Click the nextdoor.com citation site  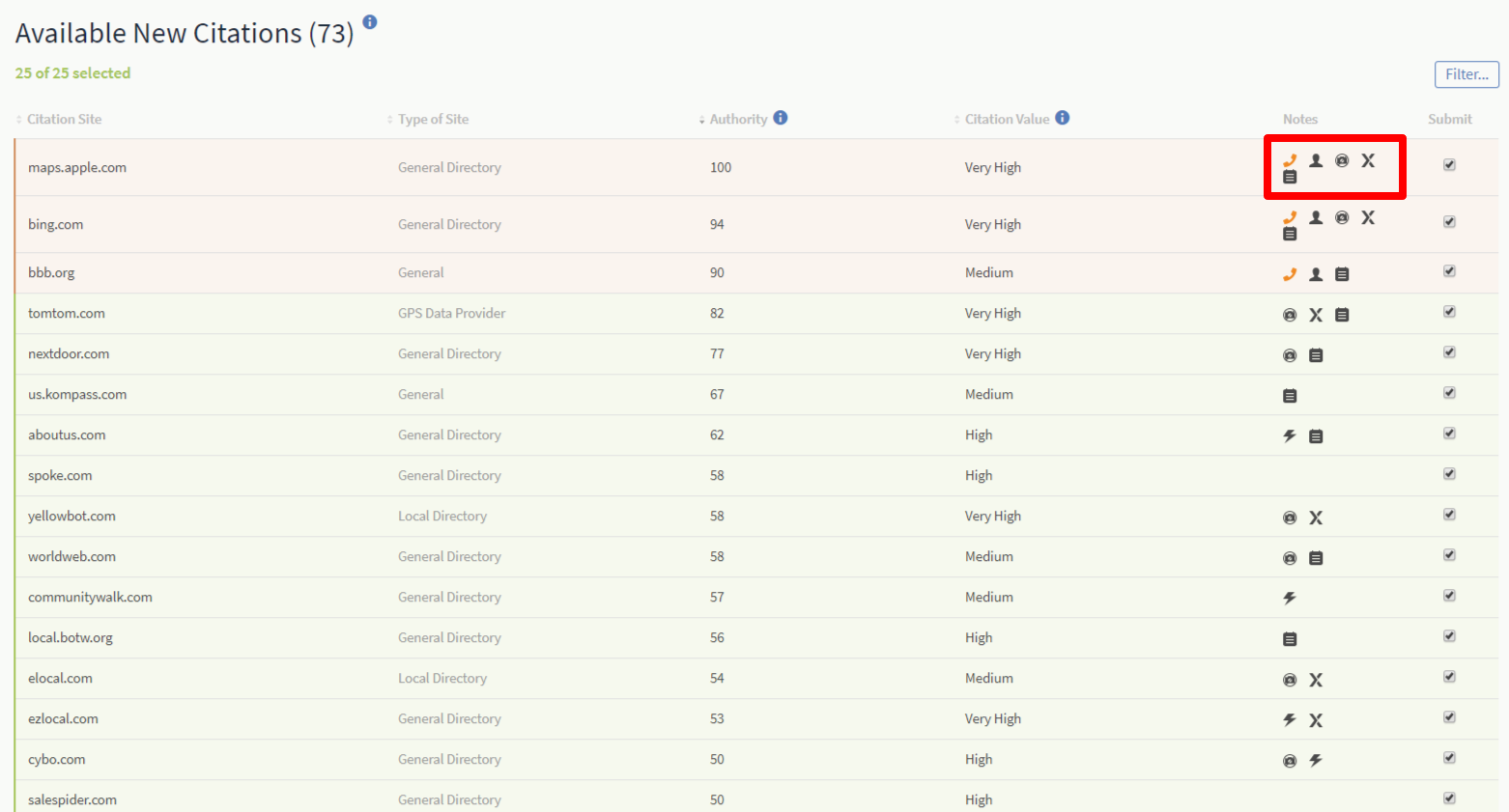[69, 353]
